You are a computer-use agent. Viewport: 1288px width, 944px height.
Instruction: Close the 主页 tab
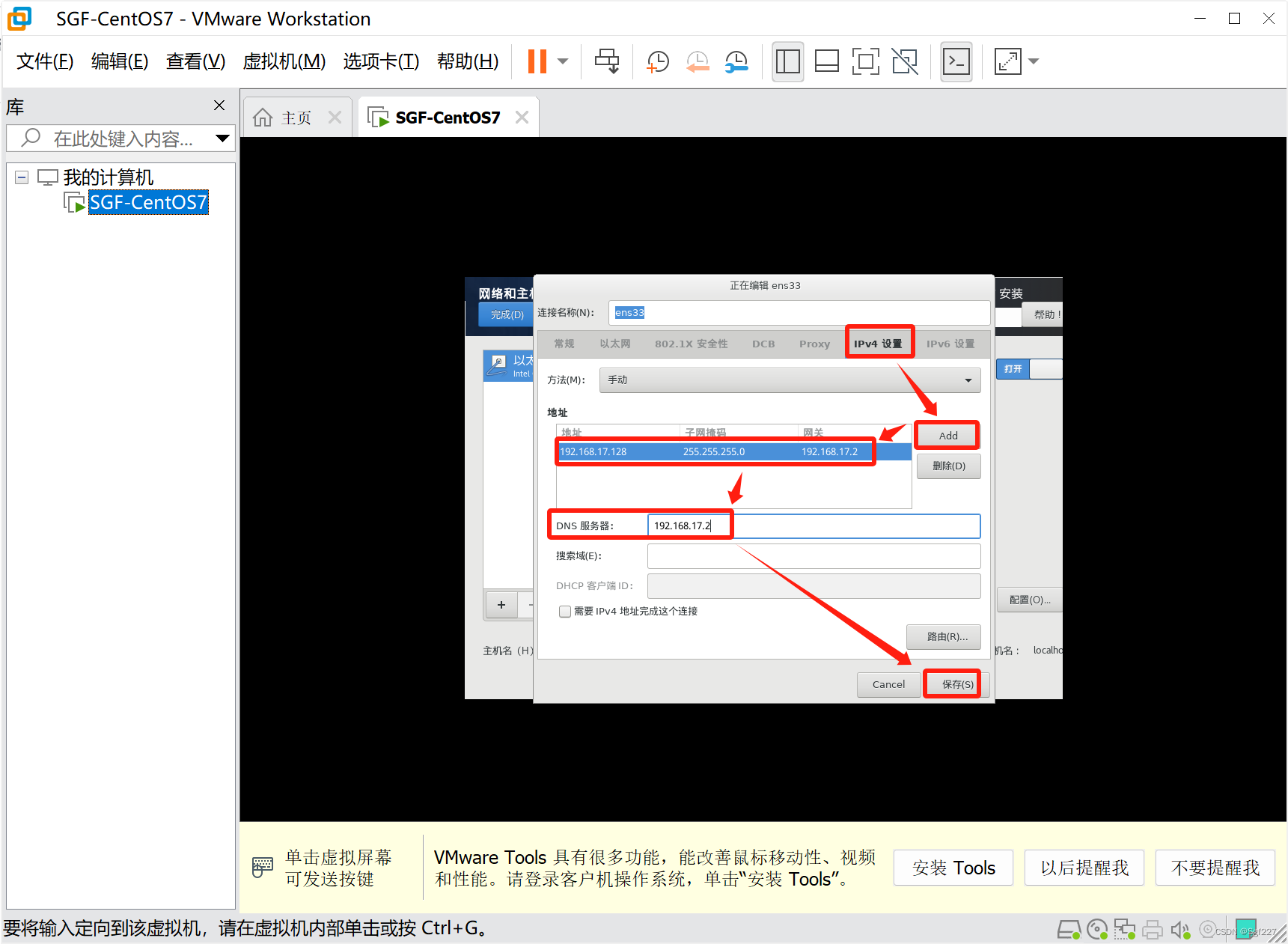click(x=335, y=118)
